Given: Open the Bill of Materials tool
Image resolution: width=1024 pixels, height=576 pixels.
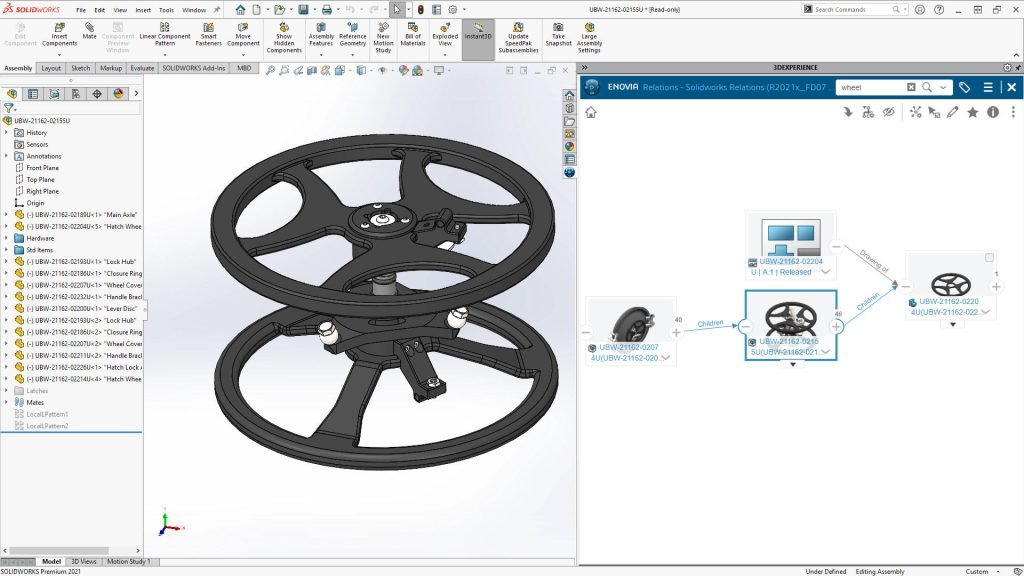Looking at the screenshot, I should pyautogui.click(x=413, y=35).
